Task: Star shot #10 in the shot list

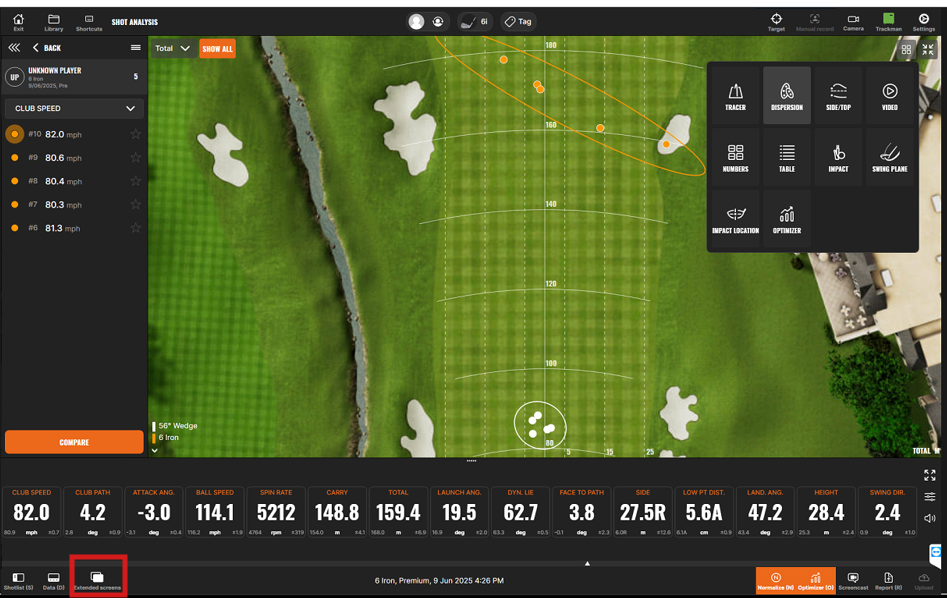Action: [135, 134]
